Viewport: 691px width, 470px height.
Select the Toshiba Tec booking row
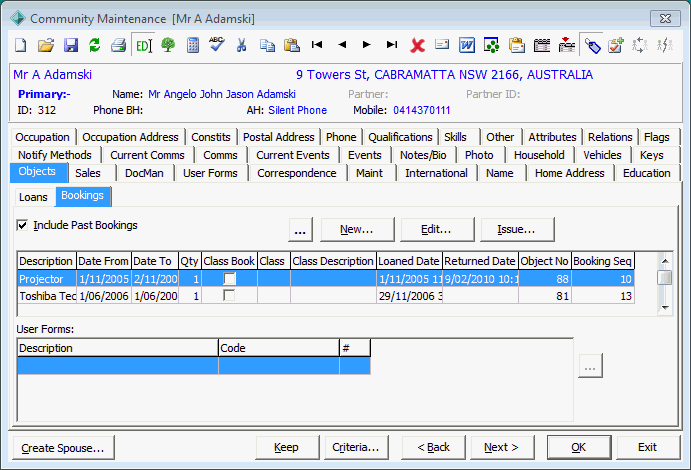pyautogui.click(x=326, y=296)
